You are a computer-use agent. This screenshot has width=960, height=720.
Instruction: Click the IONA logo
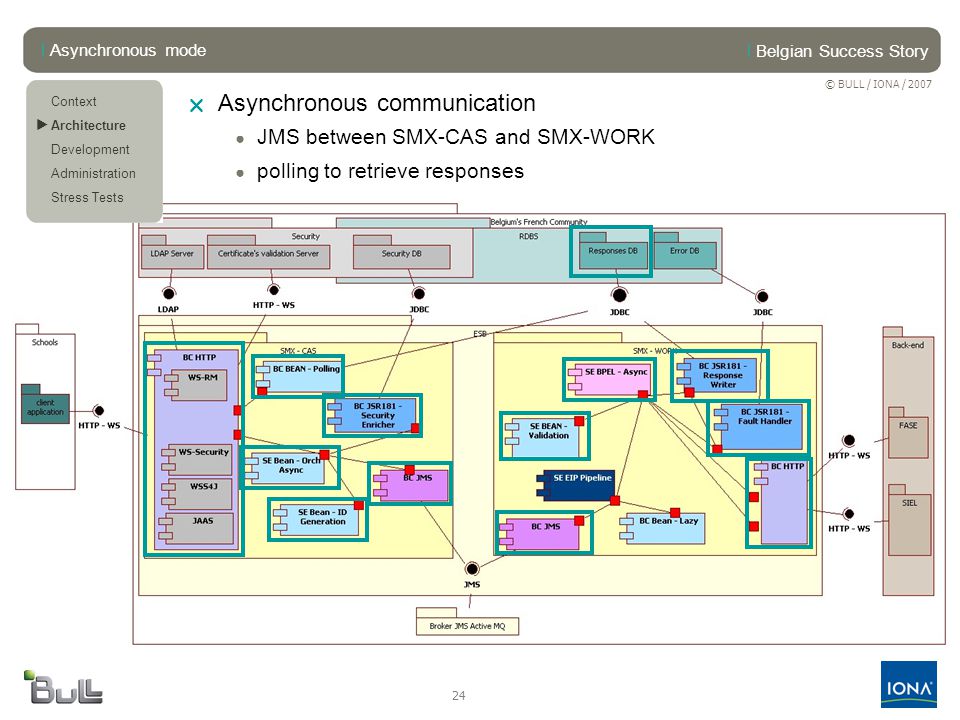click(909, 684)
